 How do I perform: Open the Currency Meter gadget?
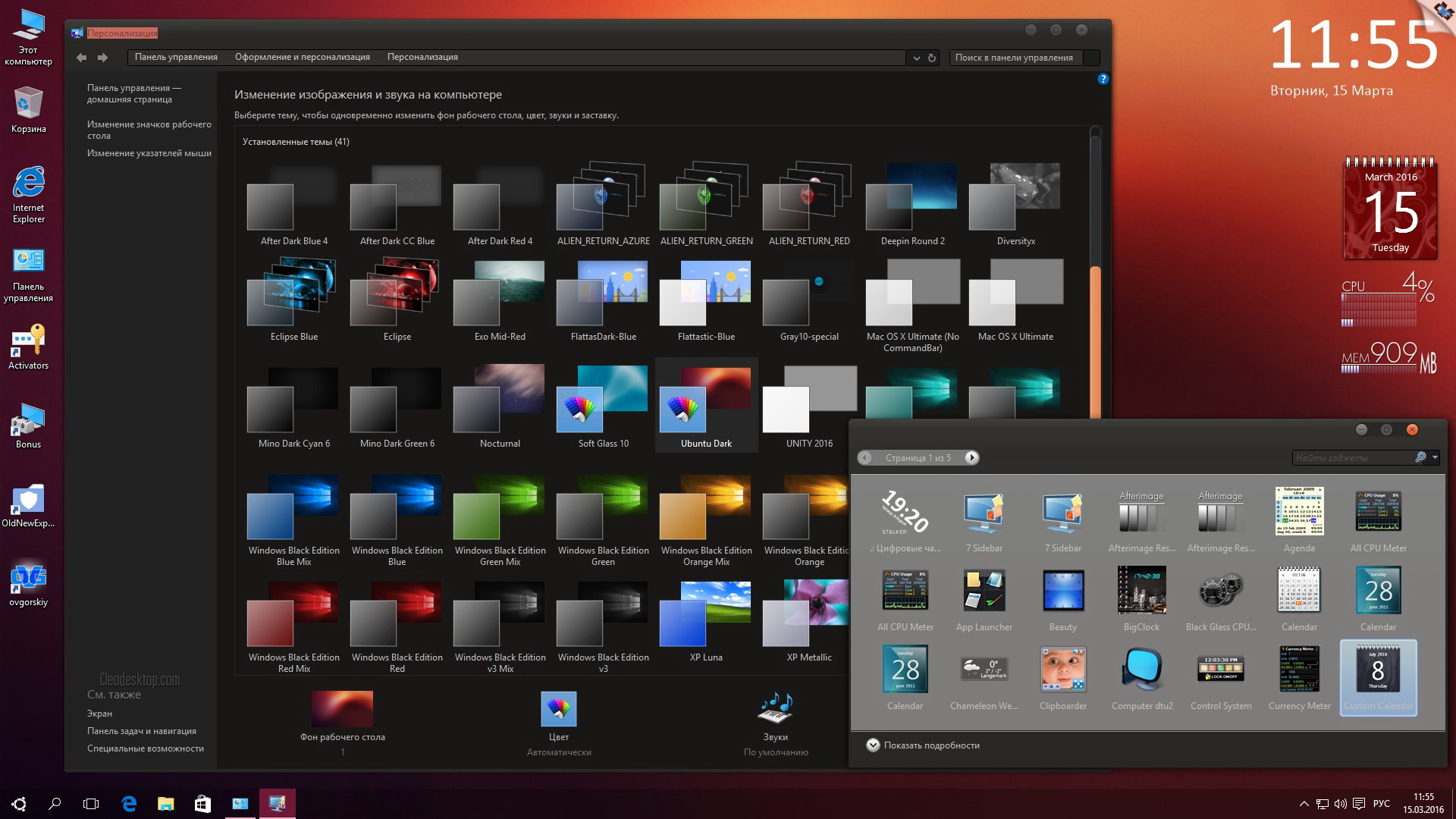click(1298, 670)
